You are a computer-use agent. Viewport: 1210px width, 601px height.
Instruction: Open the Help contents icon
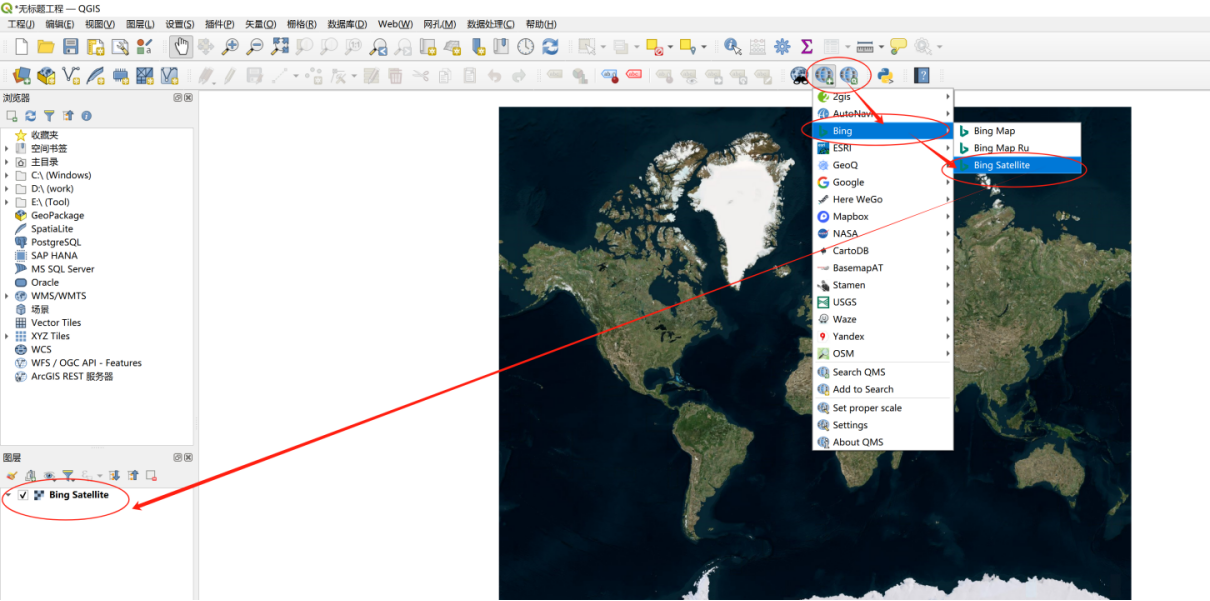[922, 75]
